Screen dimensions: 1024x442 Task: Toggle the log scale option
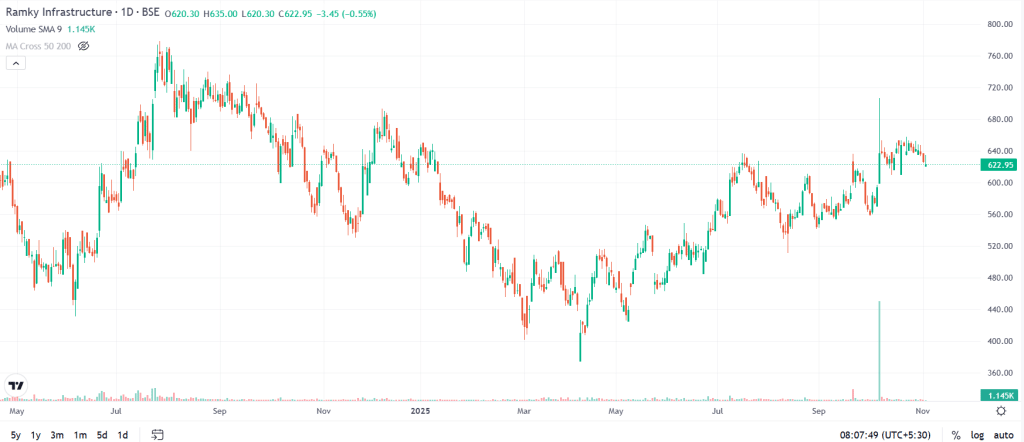point(978,435)
